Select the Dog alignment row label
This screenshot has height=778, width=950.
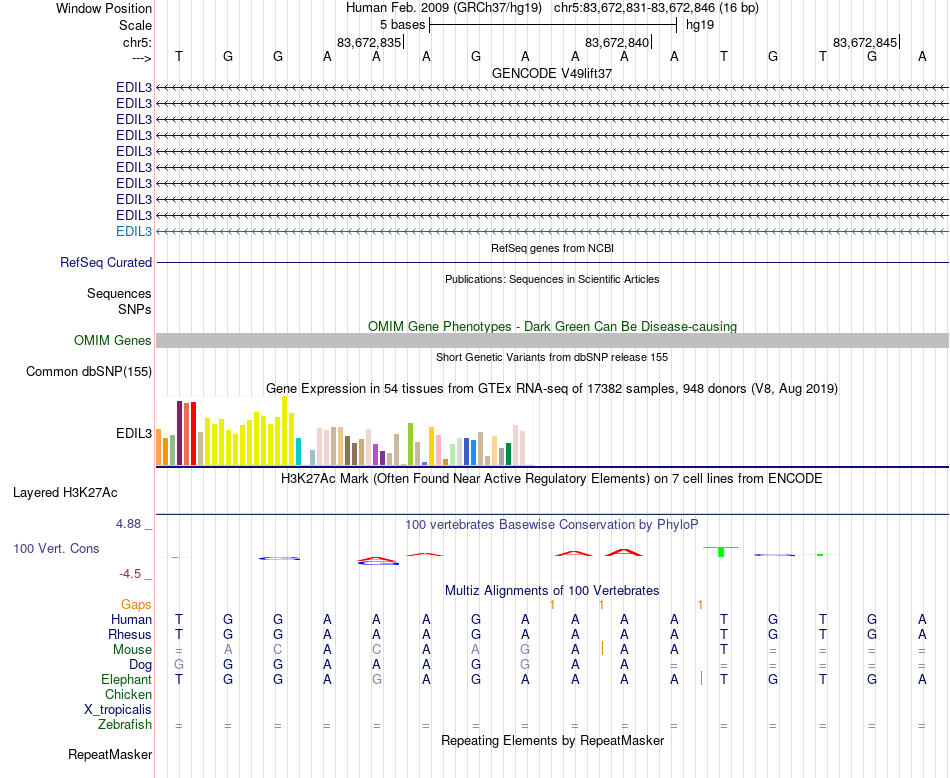click(141, 665)
